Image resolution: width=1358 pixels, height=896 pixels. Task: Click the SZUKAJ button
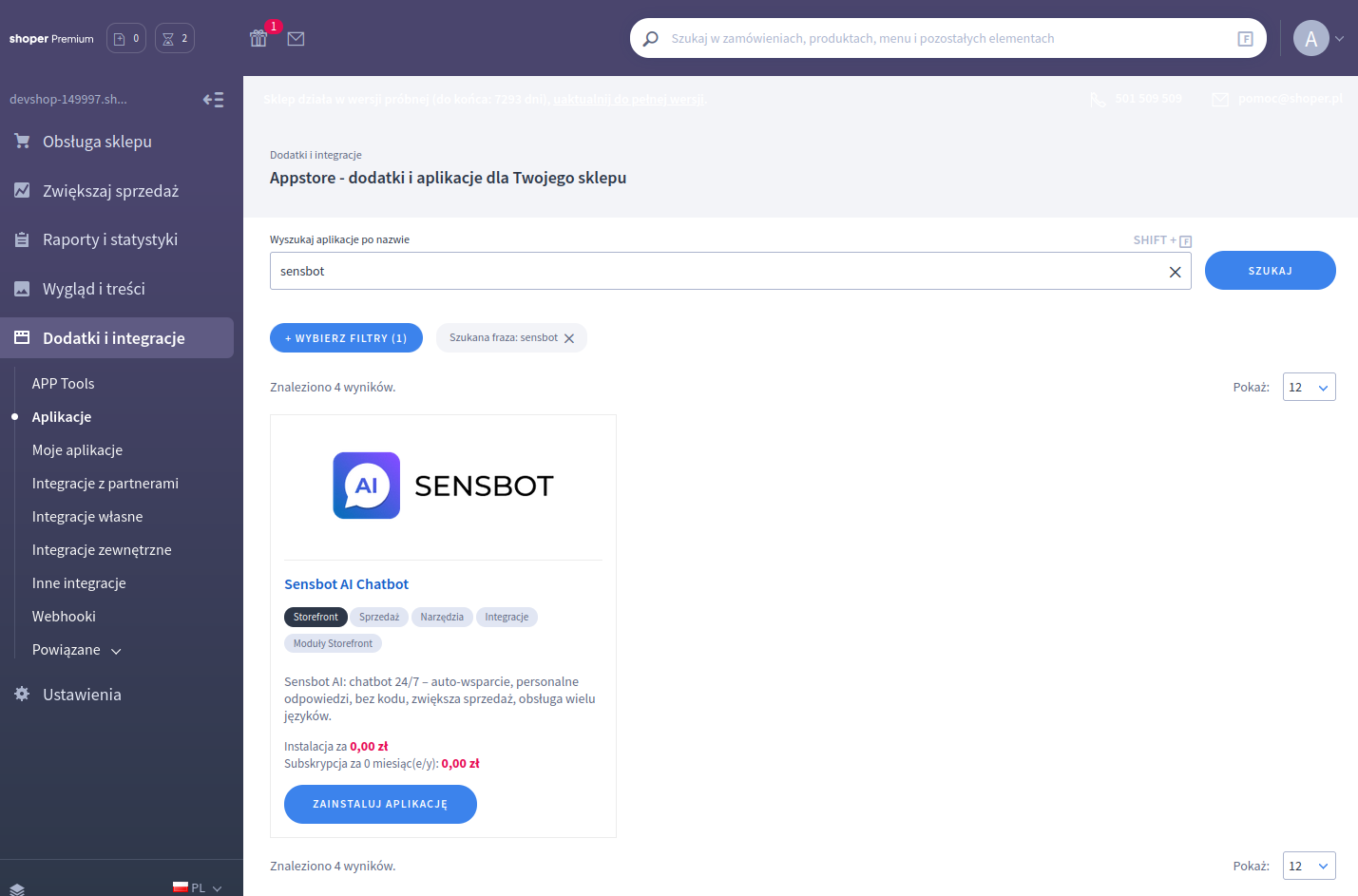point(1271,271)
